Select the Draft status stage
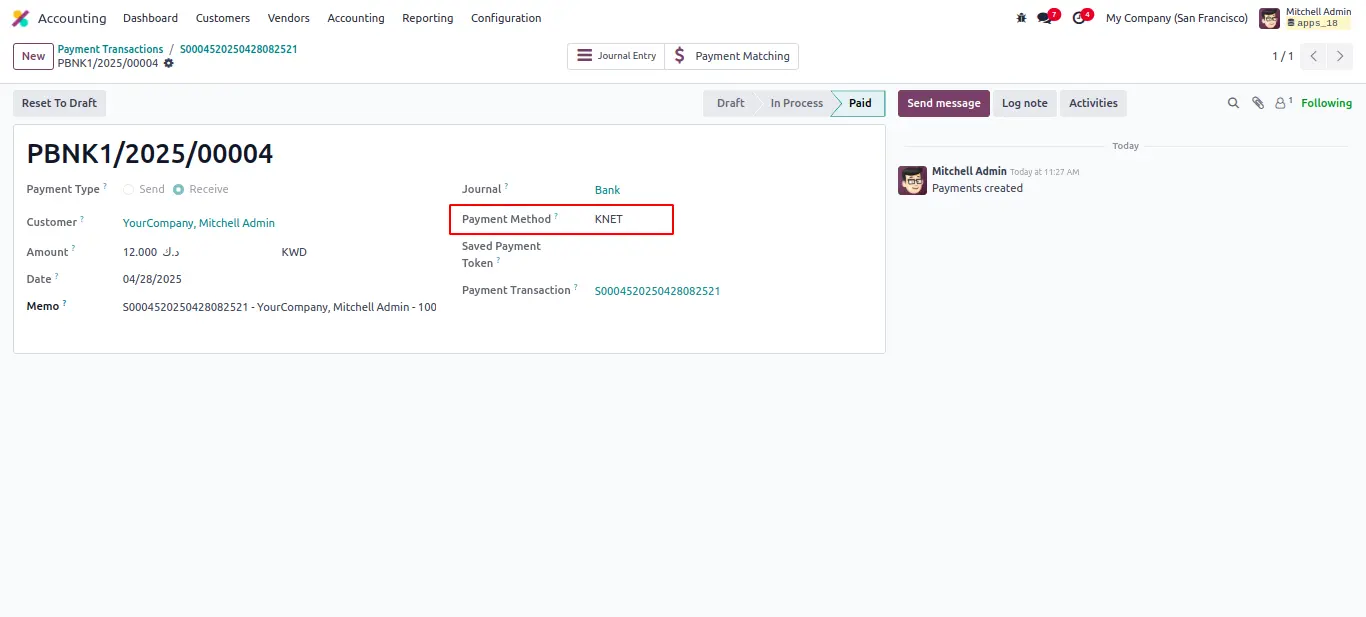Viewport: 1366px width, 617px height. click(730, 103)
